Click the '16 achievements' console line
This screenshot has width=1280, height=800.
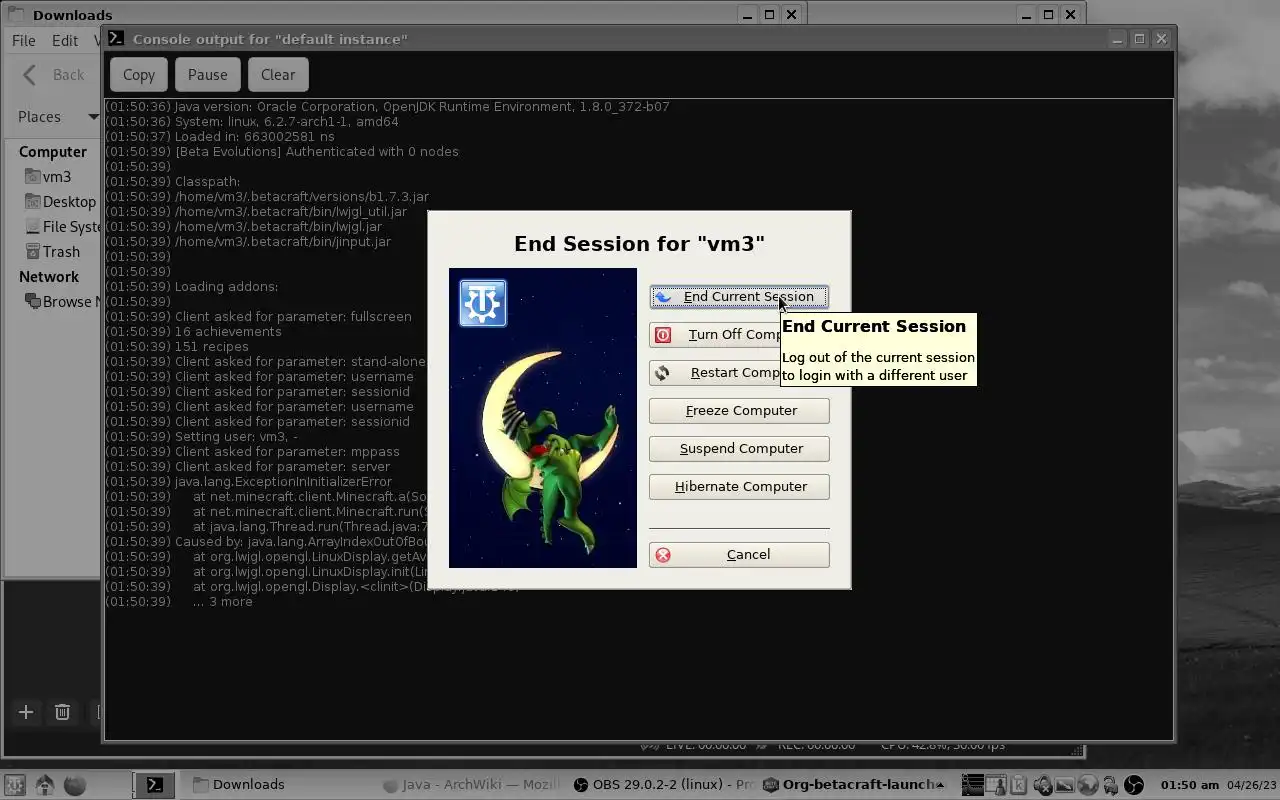pyautogui.click(x=193, y=332)
